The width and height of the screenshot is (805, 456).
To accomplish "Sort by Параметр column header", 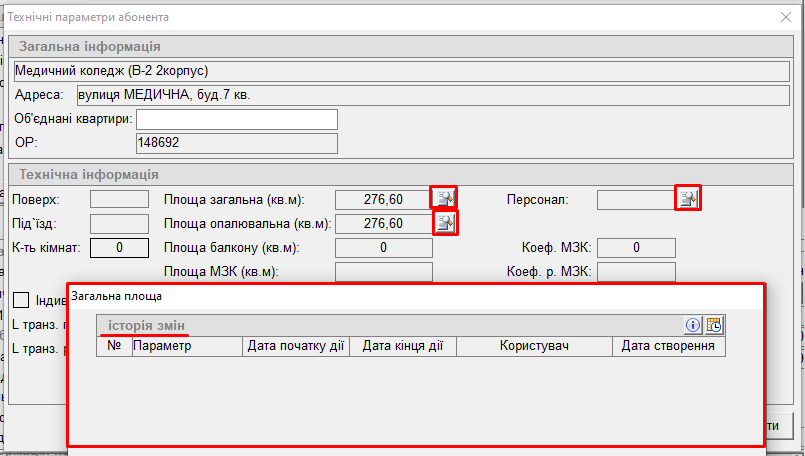I will click(187, 346).
